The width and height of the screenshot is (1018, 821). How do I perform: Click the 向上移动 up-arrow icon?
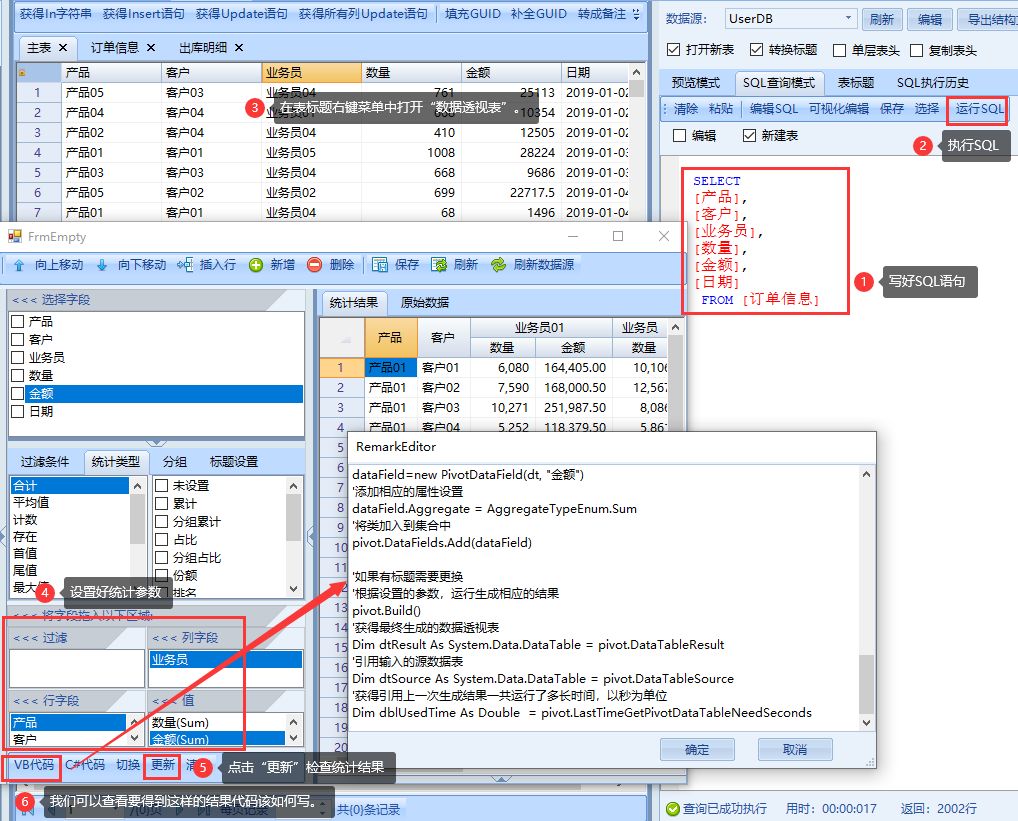point(19,265)
